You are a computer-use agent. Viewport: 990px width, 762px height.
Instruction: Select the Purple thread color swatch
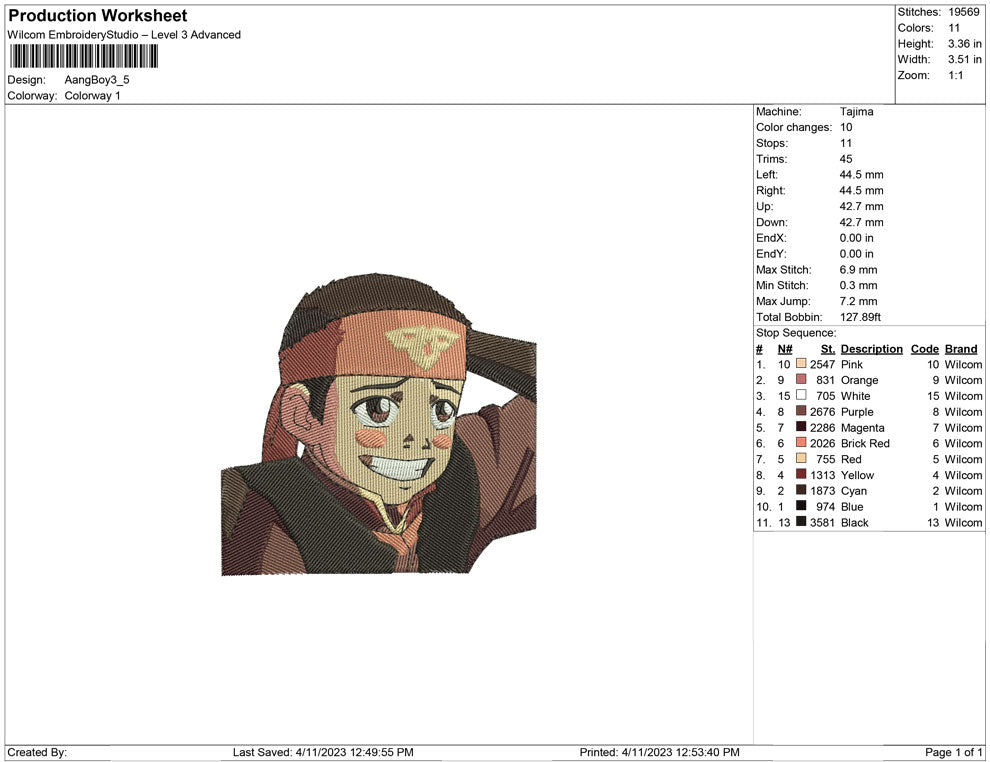click(x=801, y=411)
